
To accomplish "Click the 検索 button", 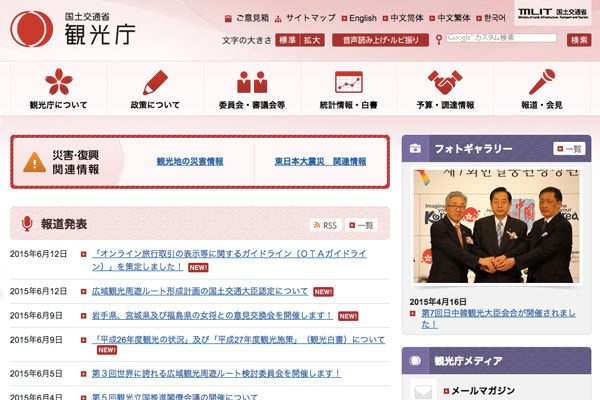I will click(579, 40).
